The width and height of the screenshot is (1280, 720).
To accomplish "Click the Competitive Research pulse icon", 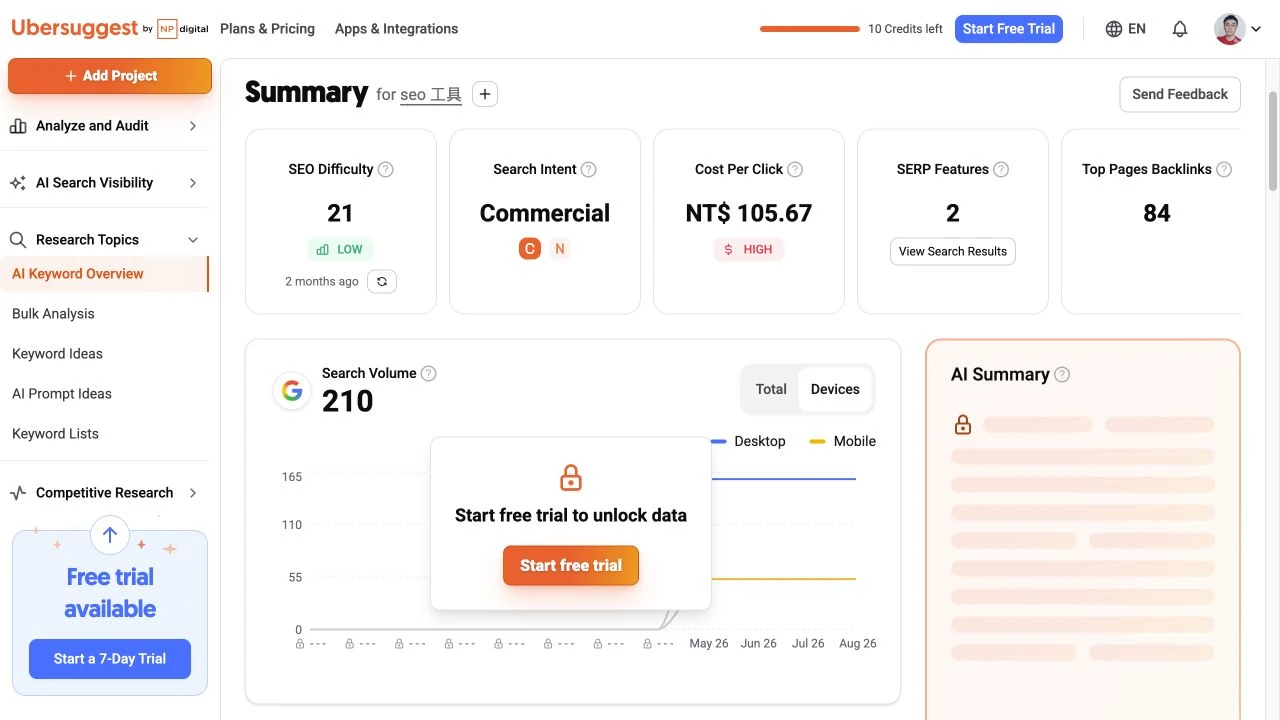I will [x=18, y=493].
